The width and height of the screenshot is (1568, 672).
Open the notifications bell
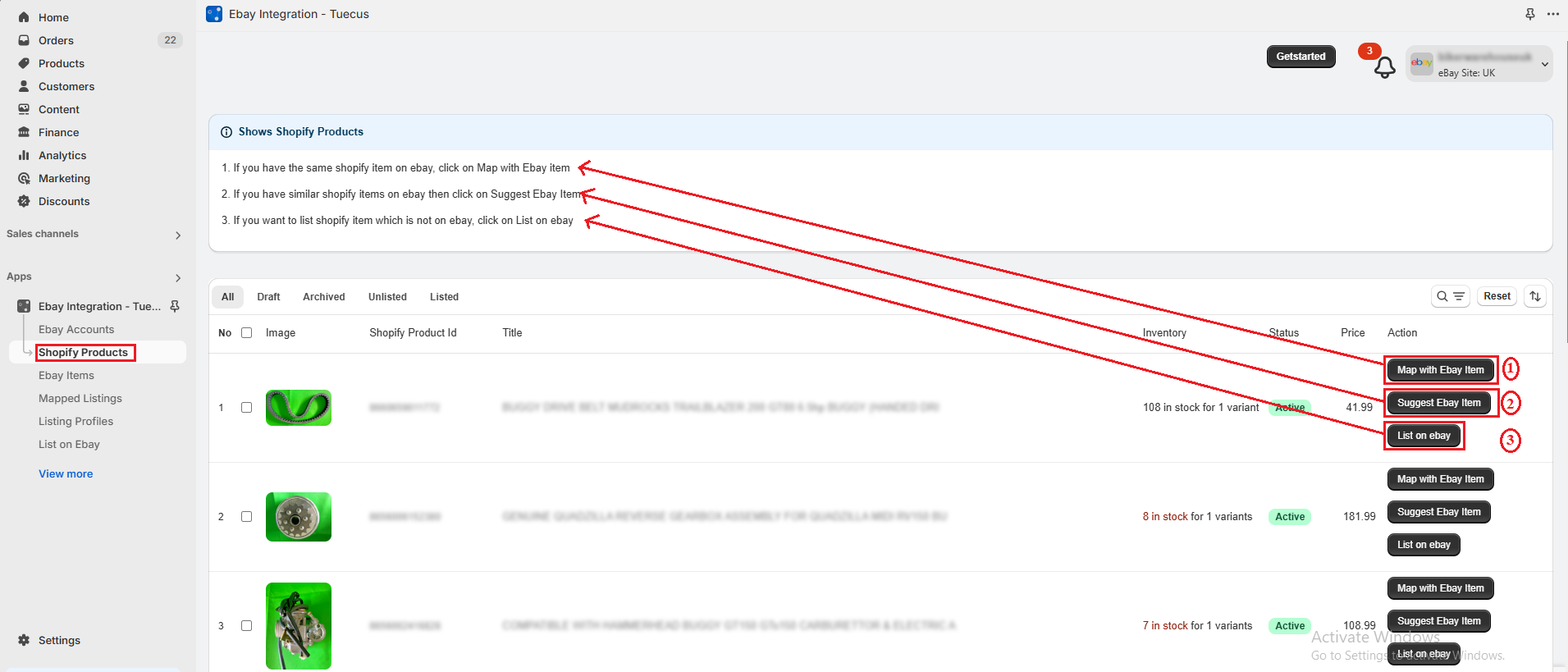click(x=1385, y=67)
